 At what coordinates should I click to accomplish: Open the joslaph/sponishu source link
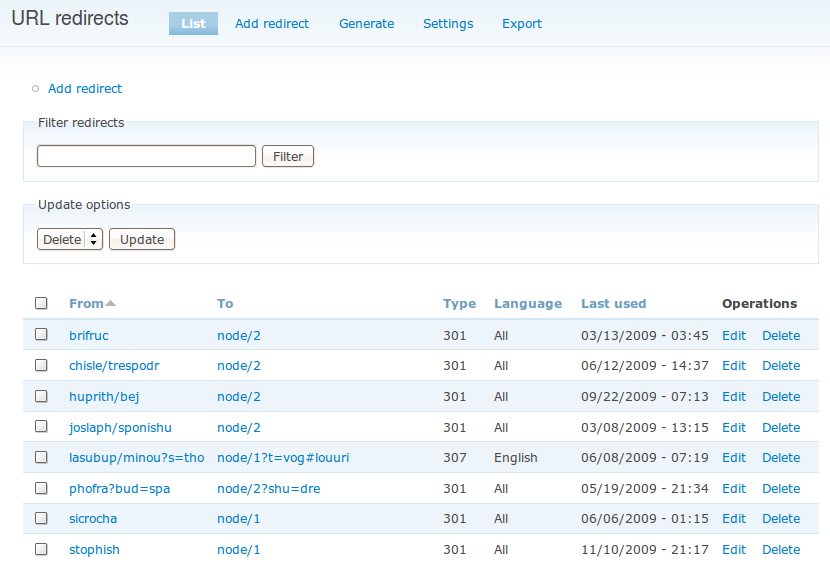pyautogui.click(x=120, y=428)
